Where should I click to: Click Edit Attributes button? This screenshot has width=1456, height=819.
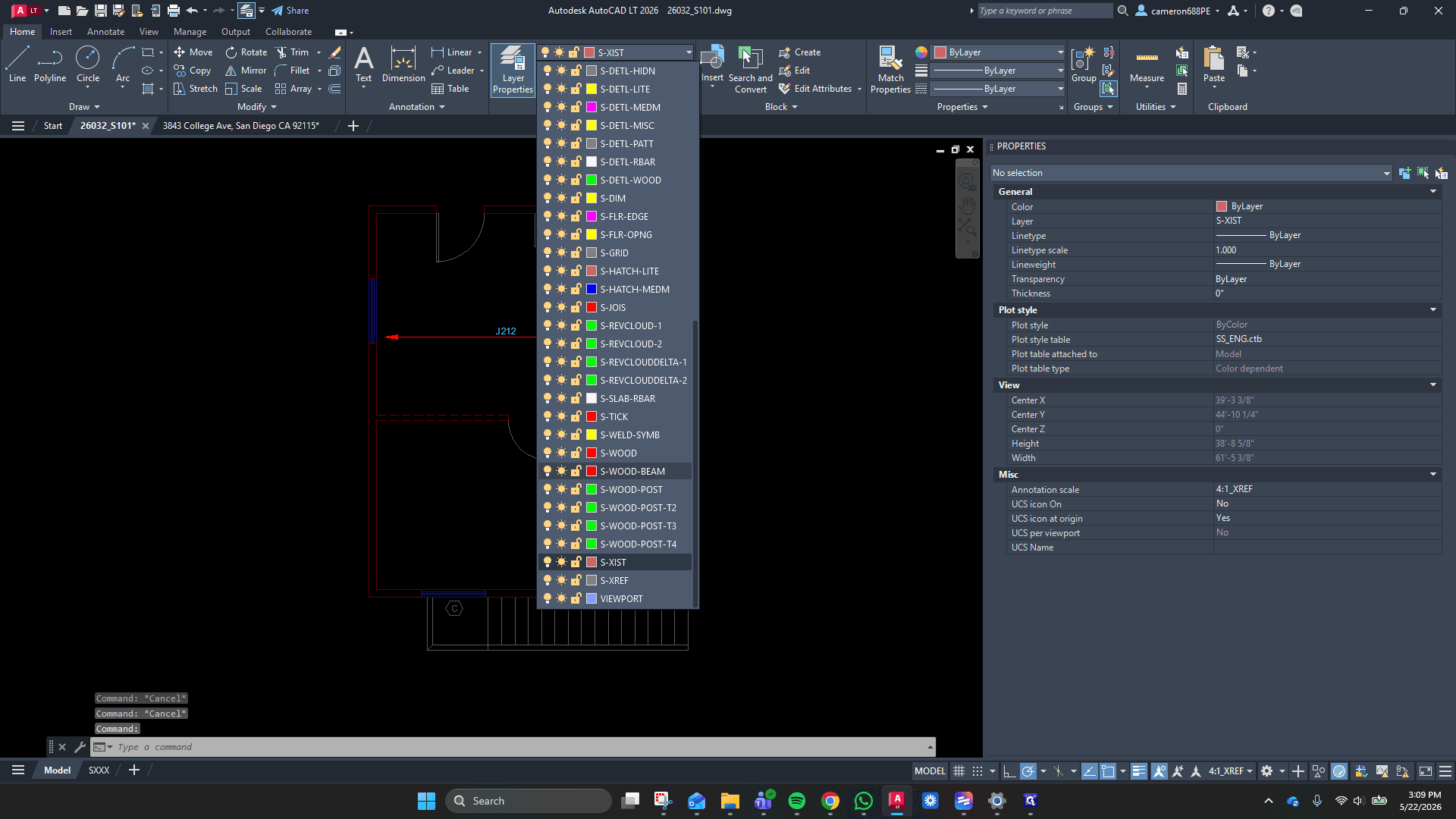(816, 89)
